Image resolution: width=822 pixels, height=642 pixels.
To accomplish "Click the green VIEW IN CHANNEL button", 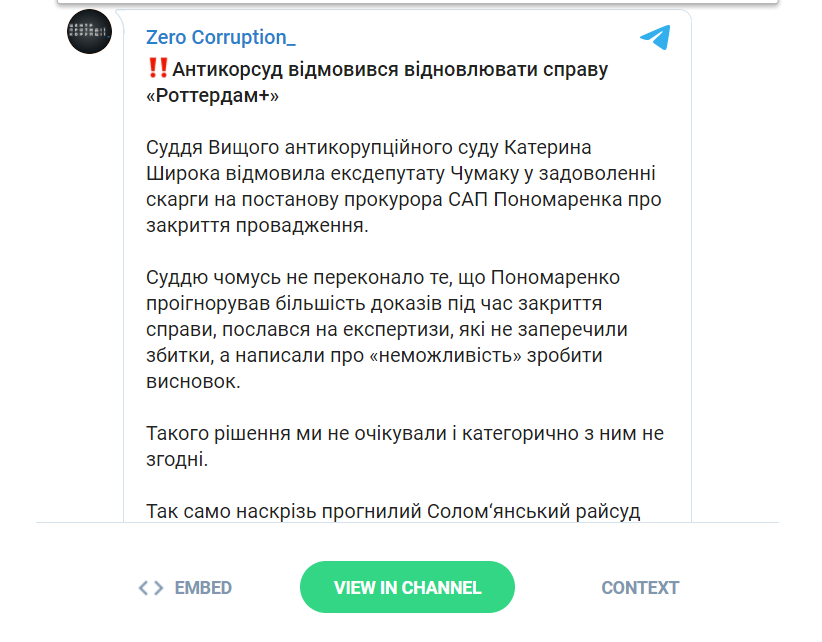I will 407,587.
